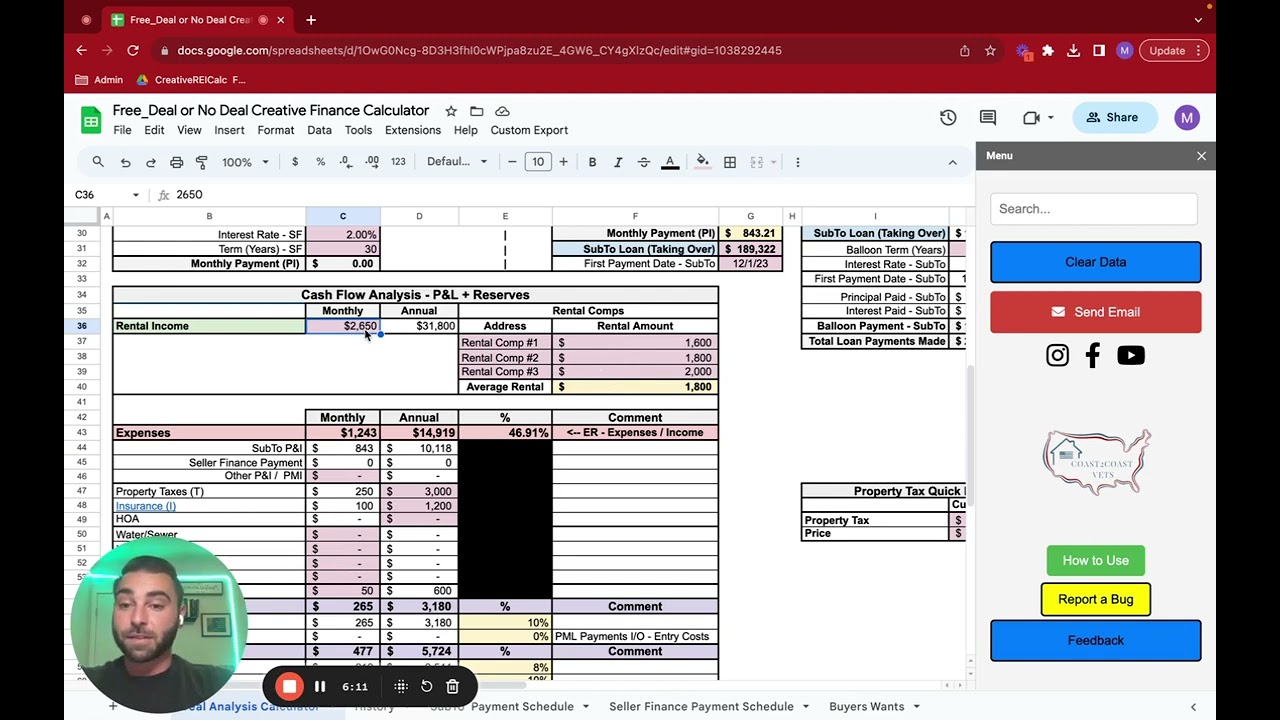Move the document to a folder

[x=477, y=111]
